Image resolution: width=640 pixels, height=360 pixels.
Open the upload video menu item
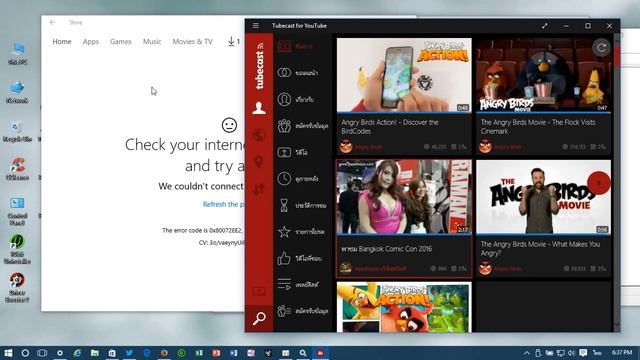[x=302, y=152]
